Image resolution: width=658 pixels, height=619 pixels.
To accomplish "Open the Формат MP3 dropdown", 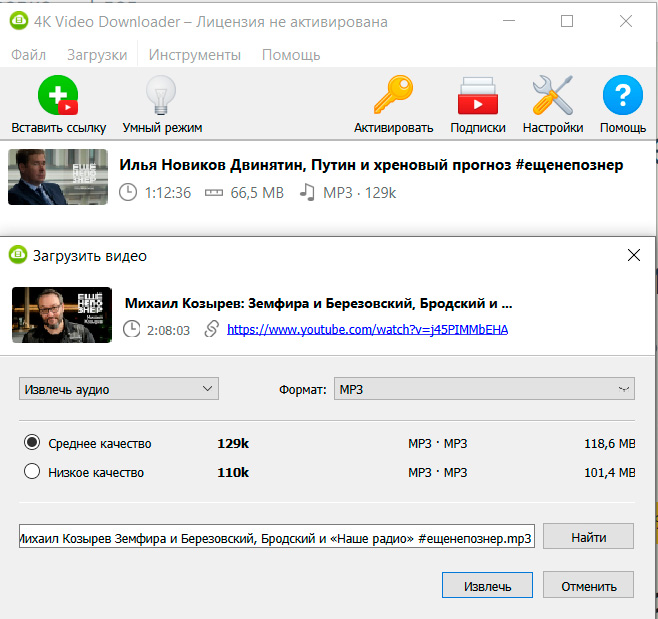I will point(484,388).
